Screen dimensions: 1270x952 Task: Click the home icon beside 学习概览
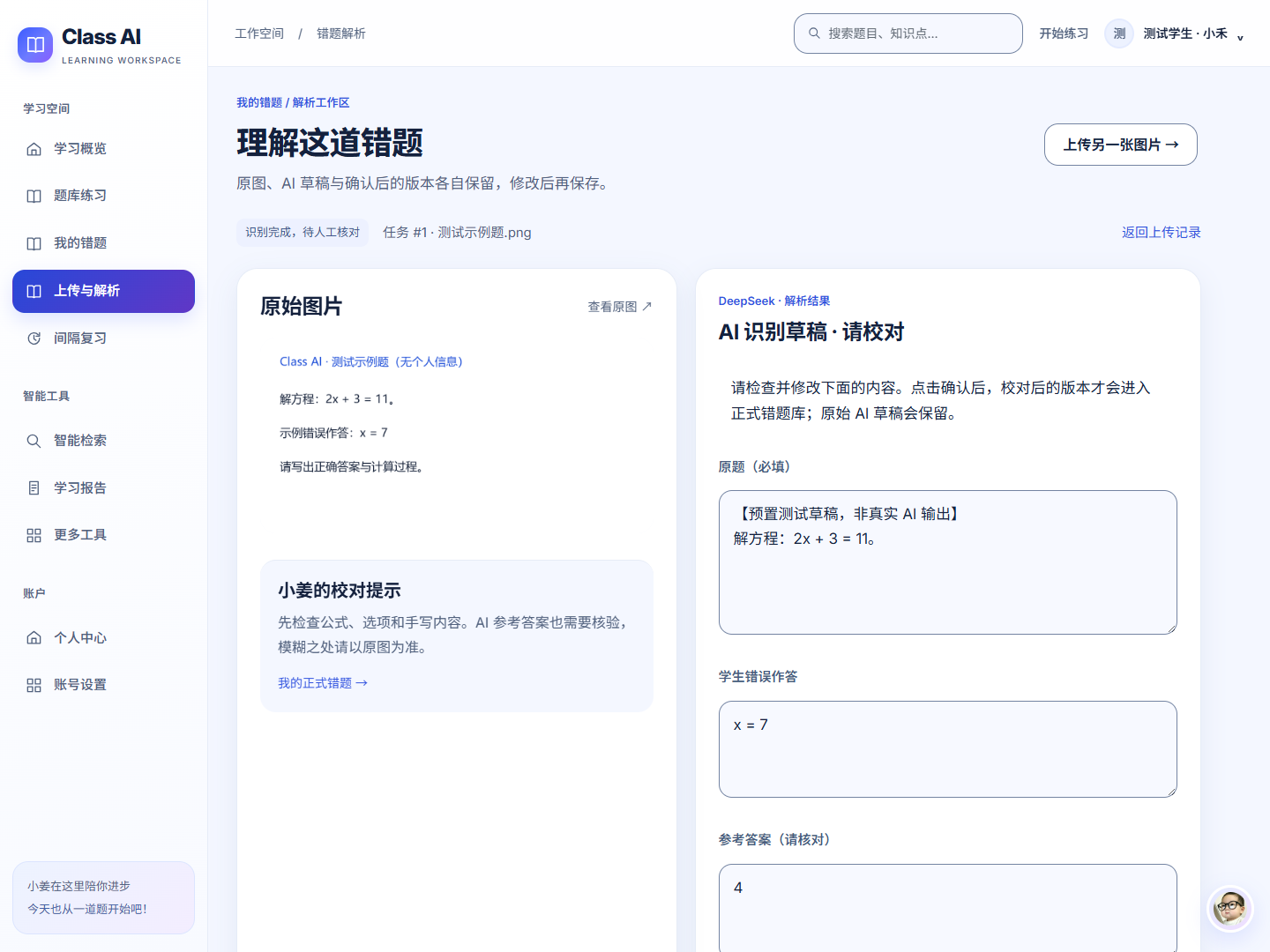click(x=34, y=149)
